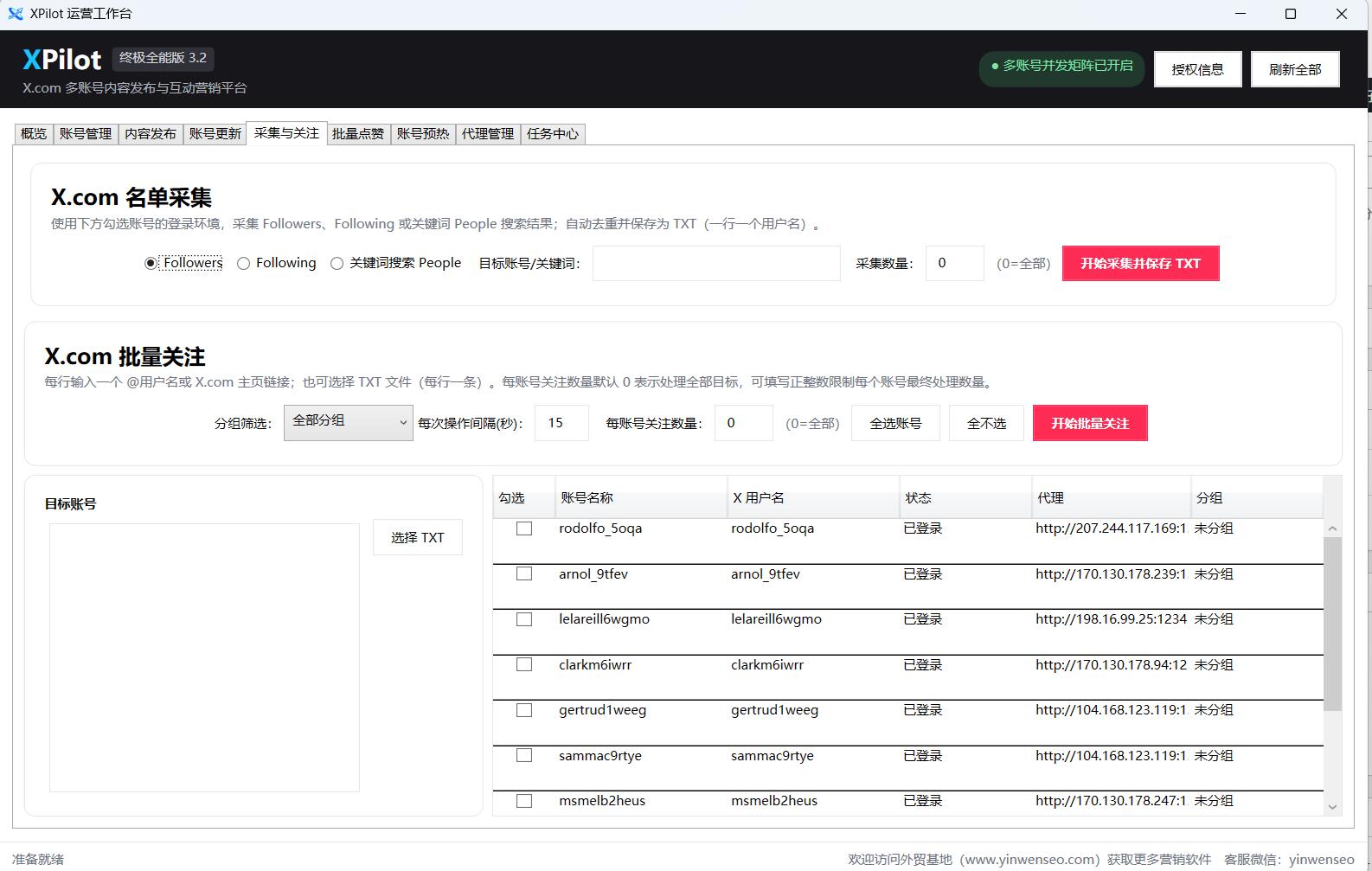Click the 分组 column header
Image resolution: width=1372 pixels, height=871 pixels.
(x=1257, y=497)
